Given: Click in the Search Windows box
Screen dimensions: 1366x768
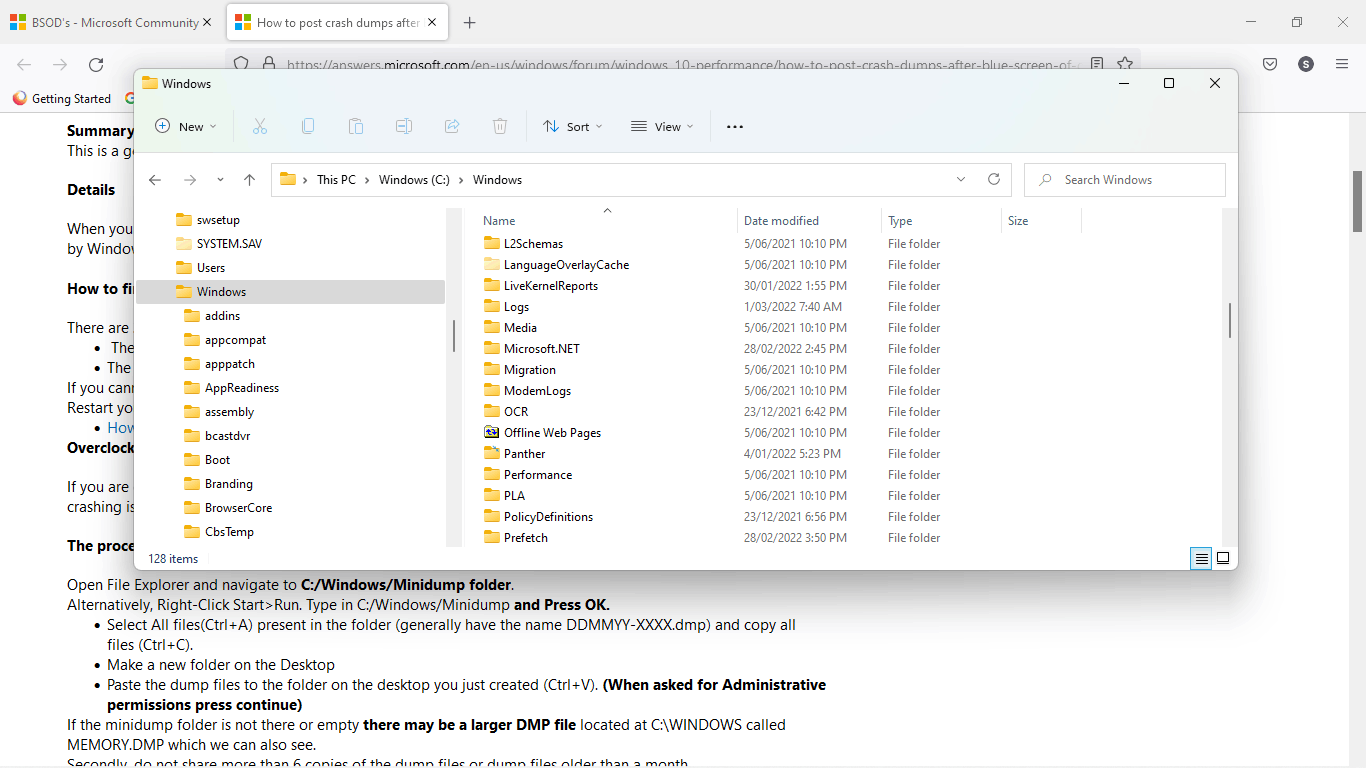Looking at the screenshot, I should point(1125,180).
